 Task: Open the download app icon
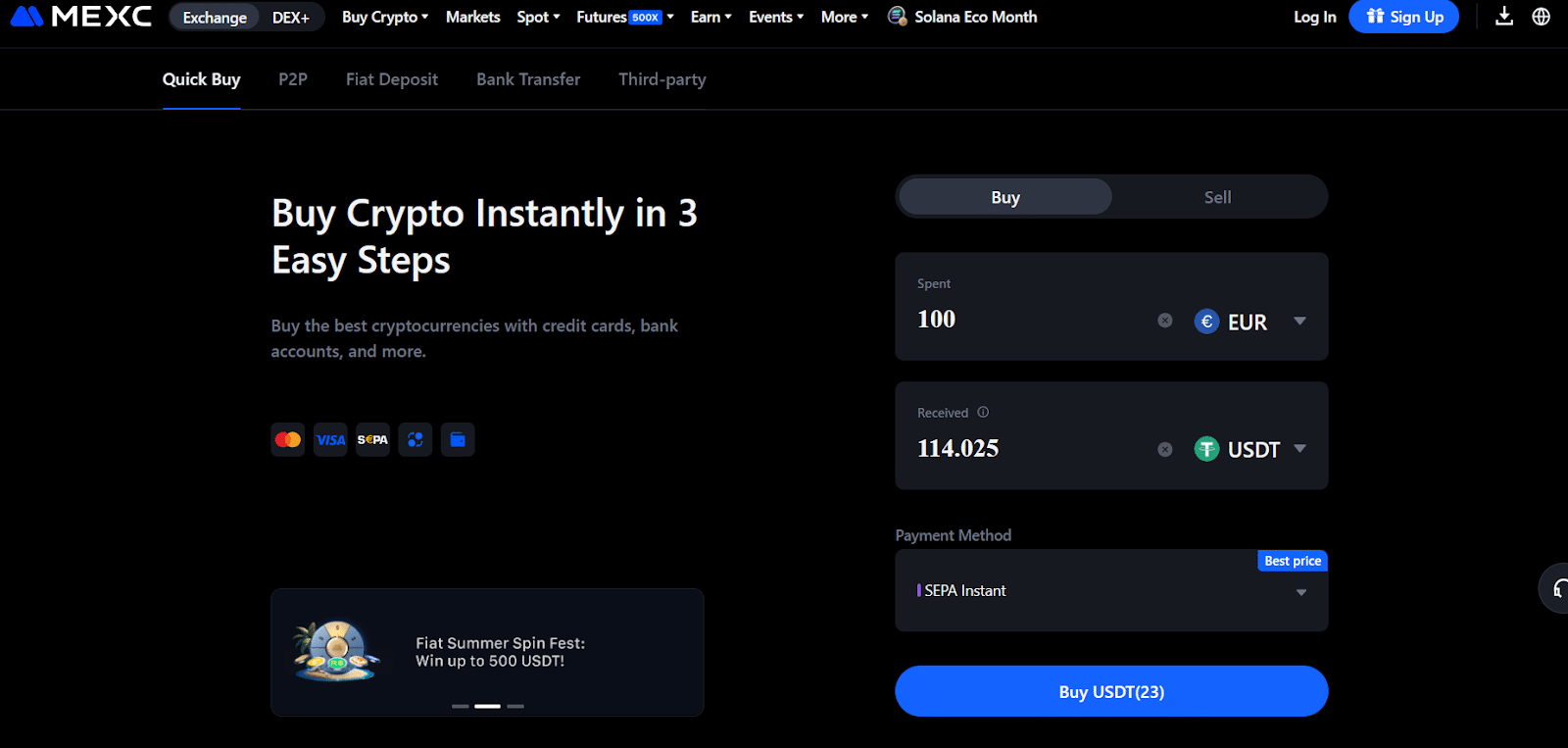(x=1504, y=17)
